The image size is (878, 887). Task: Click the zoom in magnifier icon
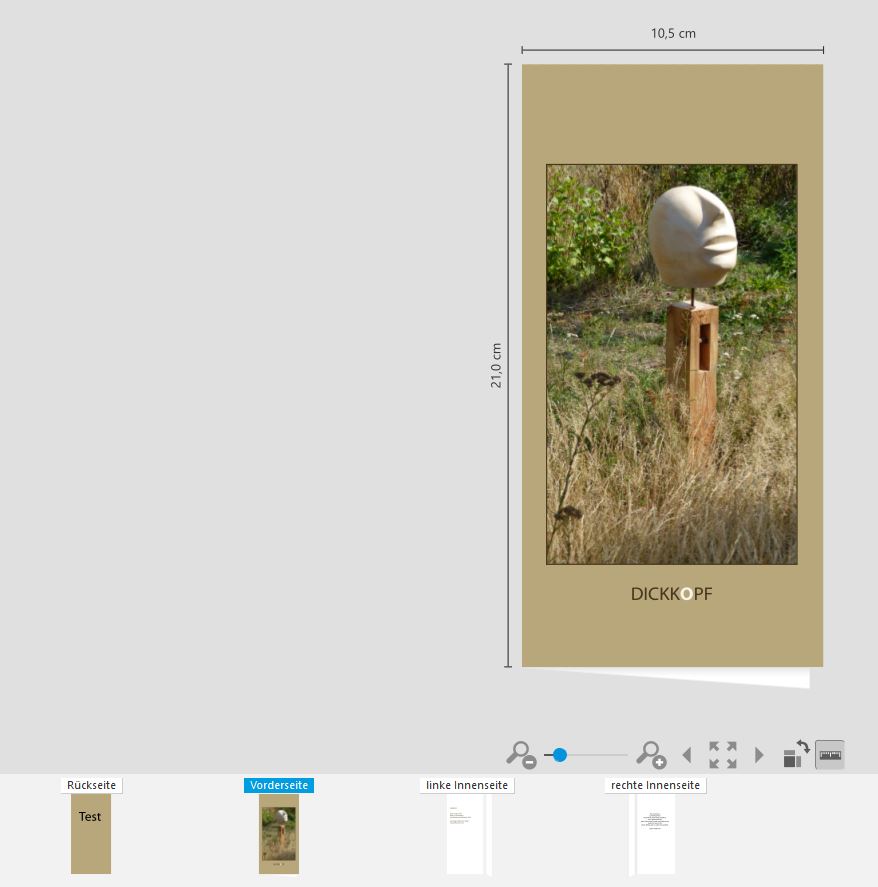651,754
